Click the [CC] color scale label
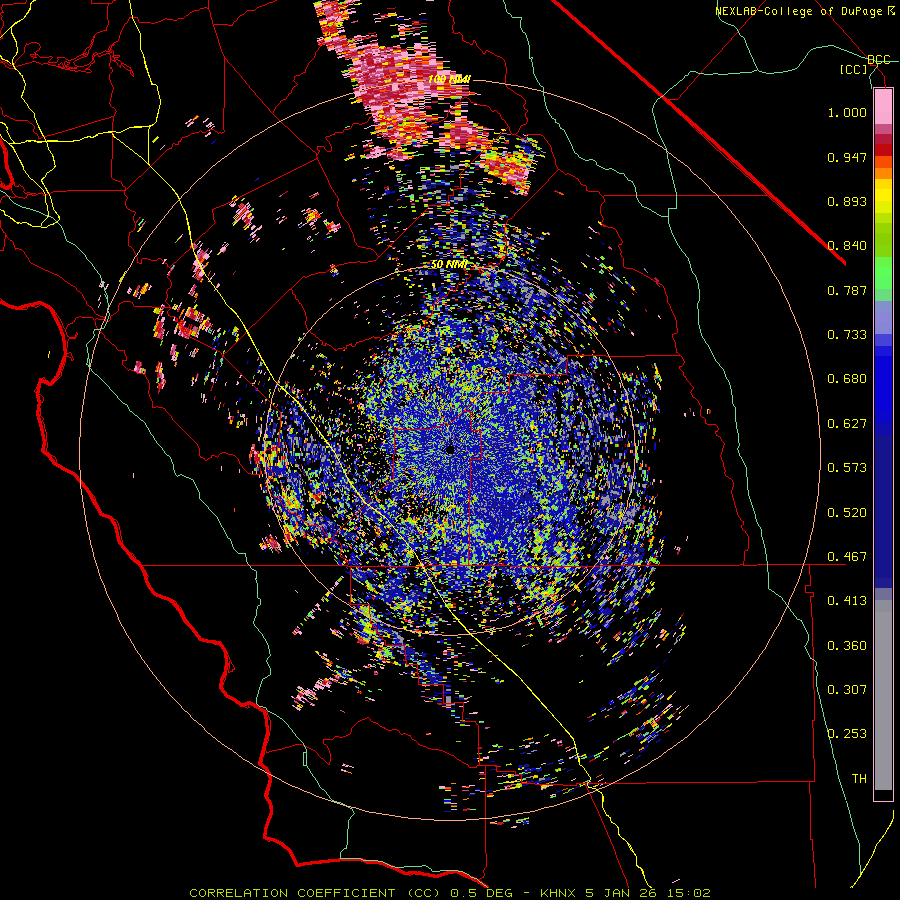The height and width of the screenshot is (900, 900). click(854, 69)
